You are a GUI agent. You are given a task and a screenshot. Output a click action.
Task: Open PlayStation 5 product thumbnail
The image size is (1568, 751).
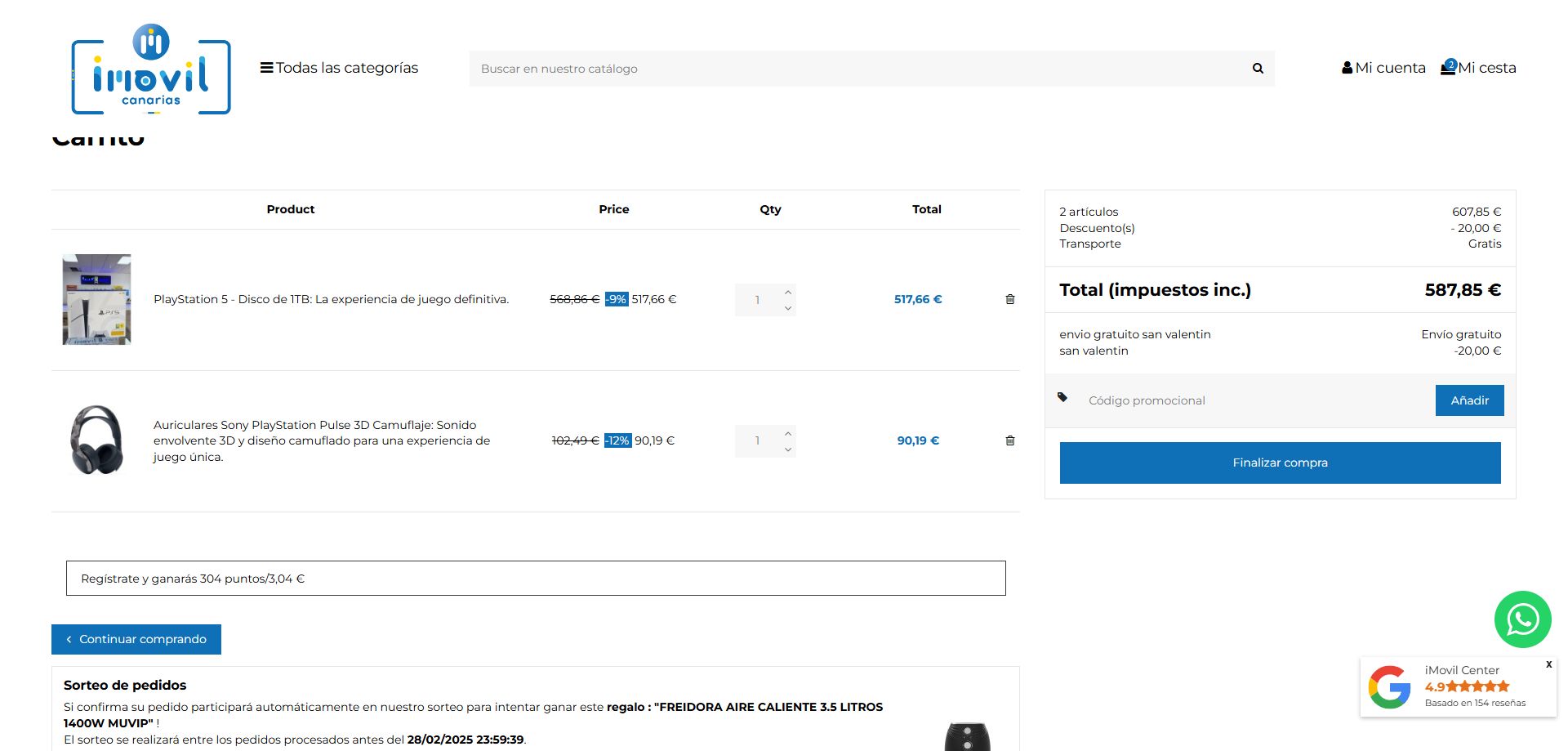pyautogui.click(x=97, y=299)
